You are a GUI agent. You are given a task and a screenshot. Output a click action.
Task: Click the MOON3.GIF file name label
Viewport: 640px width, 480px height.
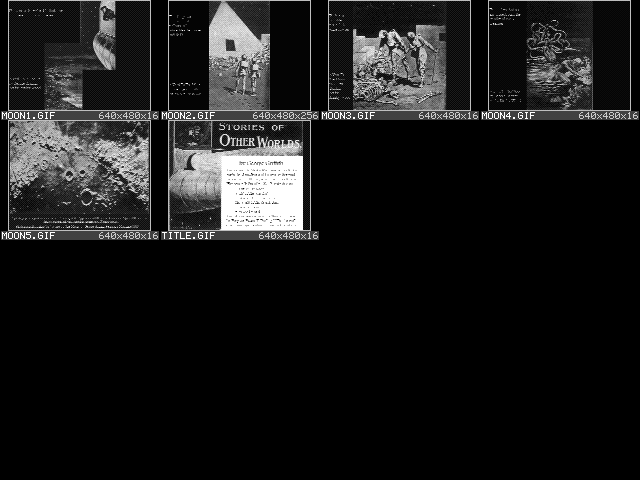click(x=348, y=116)
